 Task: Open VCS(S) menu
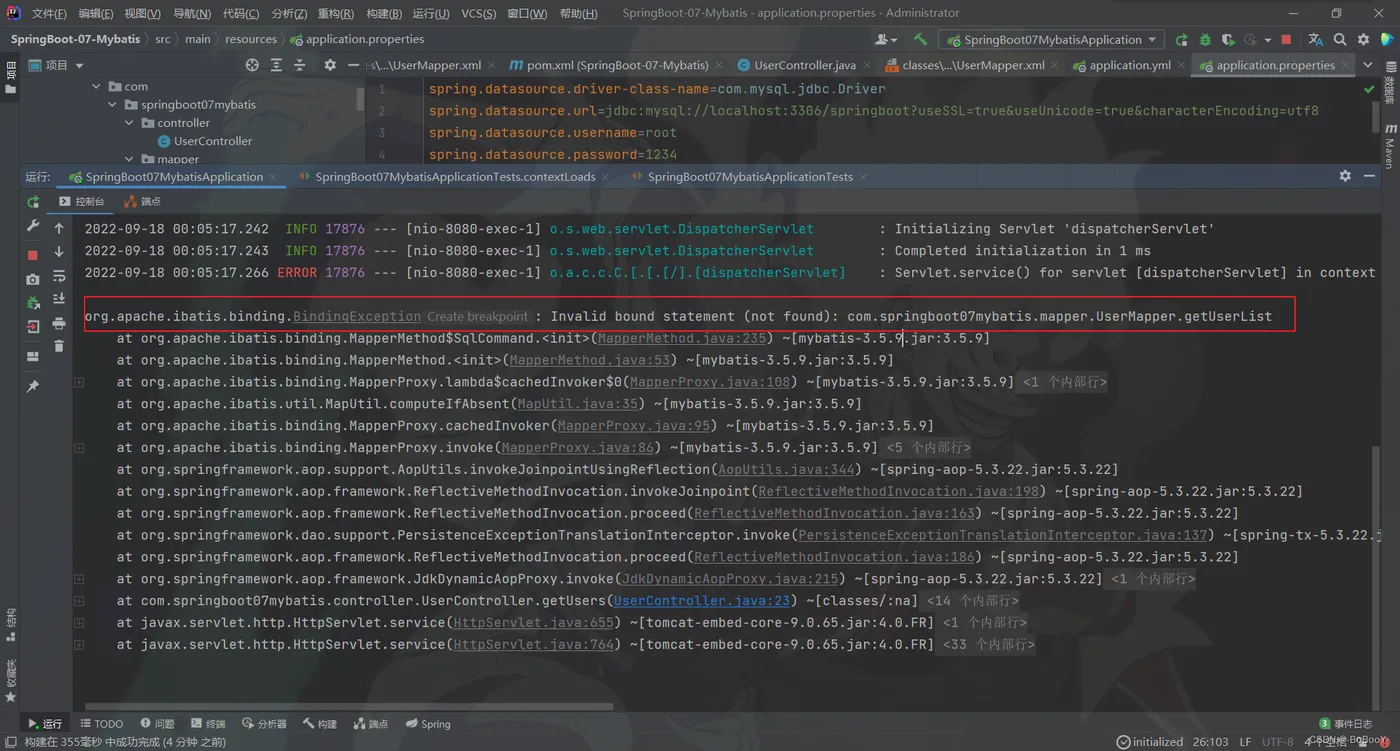(x=478, y=14)
